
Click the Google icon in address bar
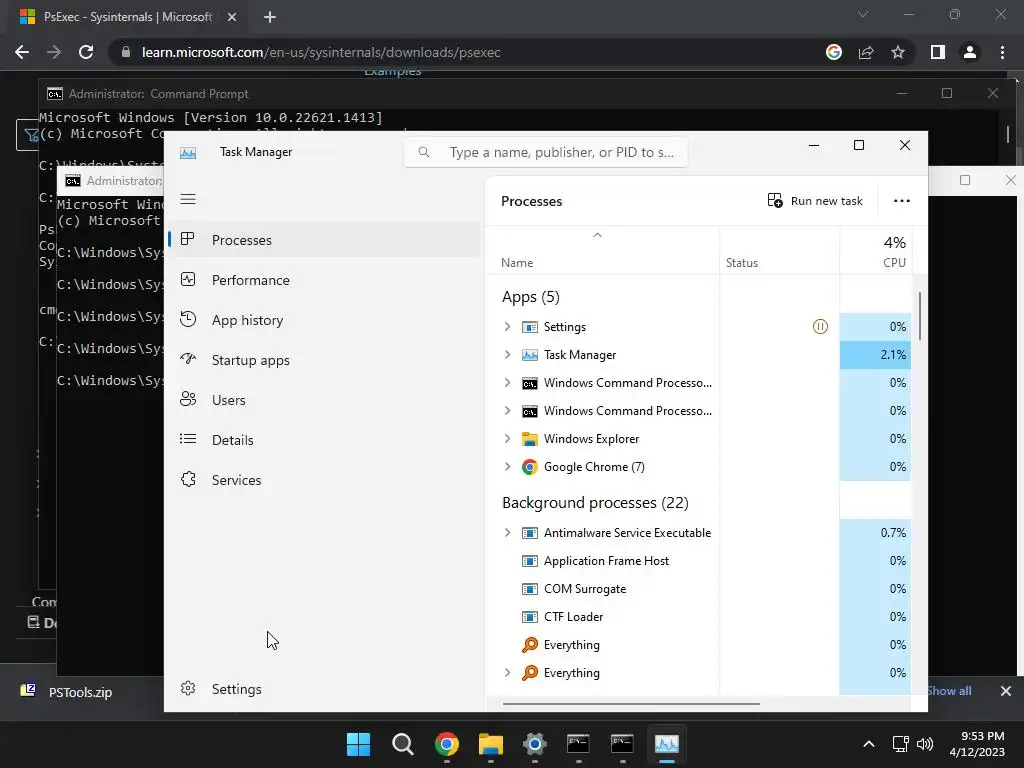coord(834,52)
